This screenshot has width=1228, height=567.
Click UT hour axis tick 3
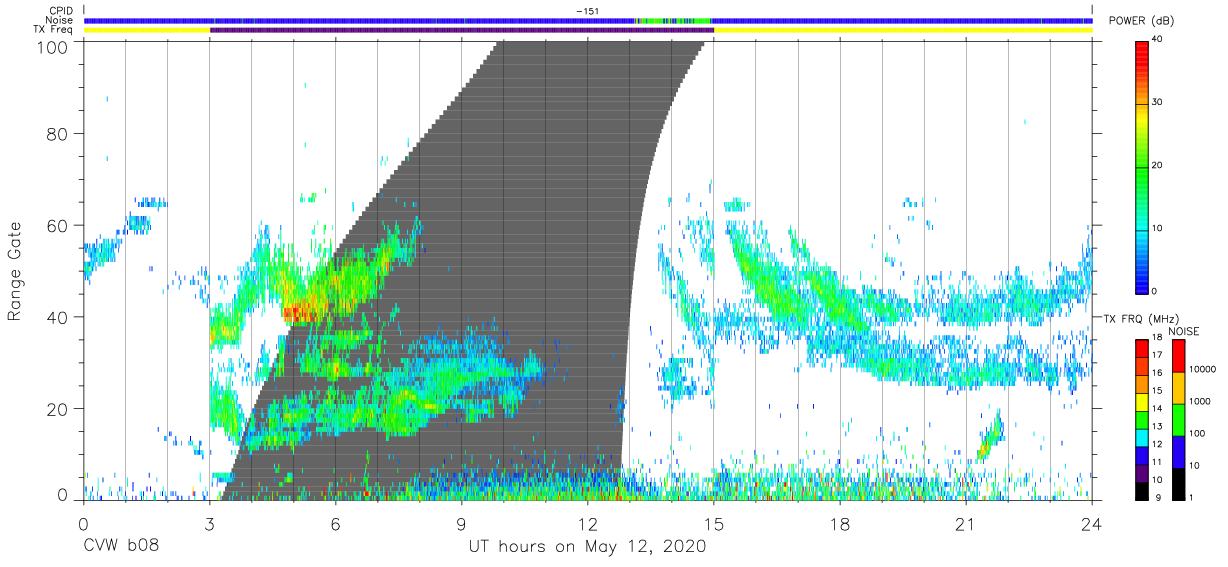tap(209, 523)
